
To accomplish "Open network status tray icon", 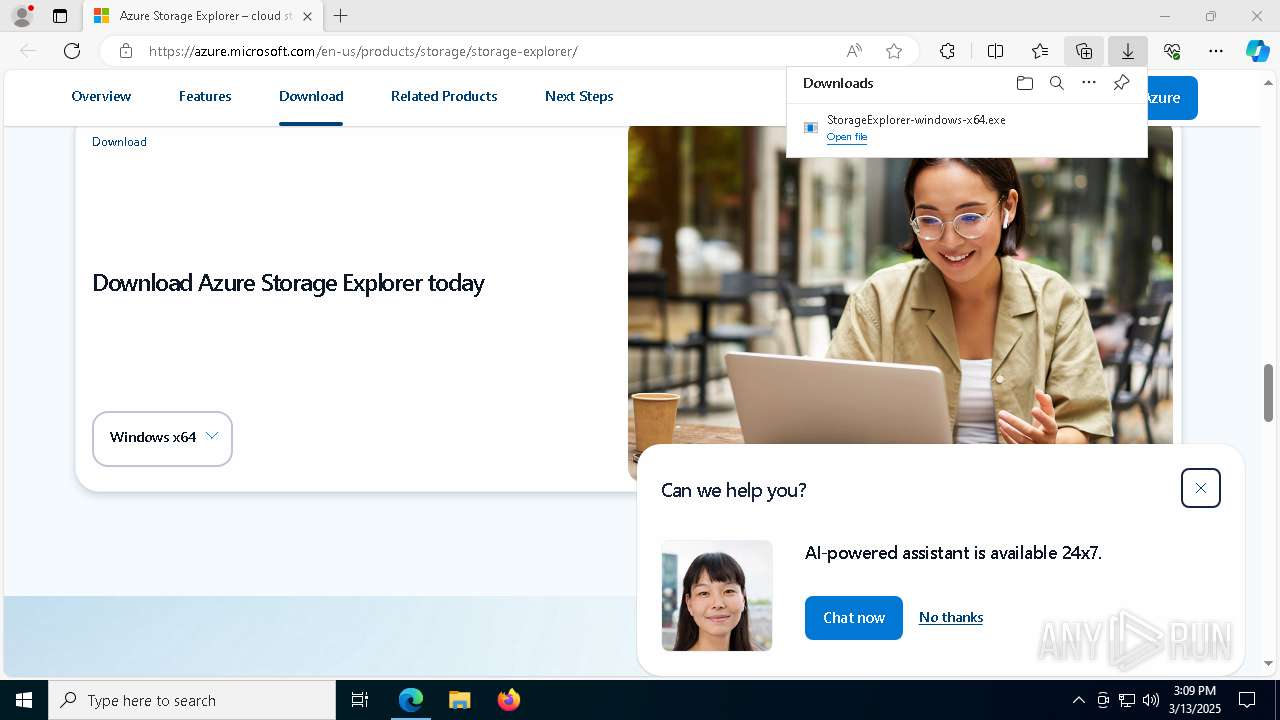I will coord(1127,700).
